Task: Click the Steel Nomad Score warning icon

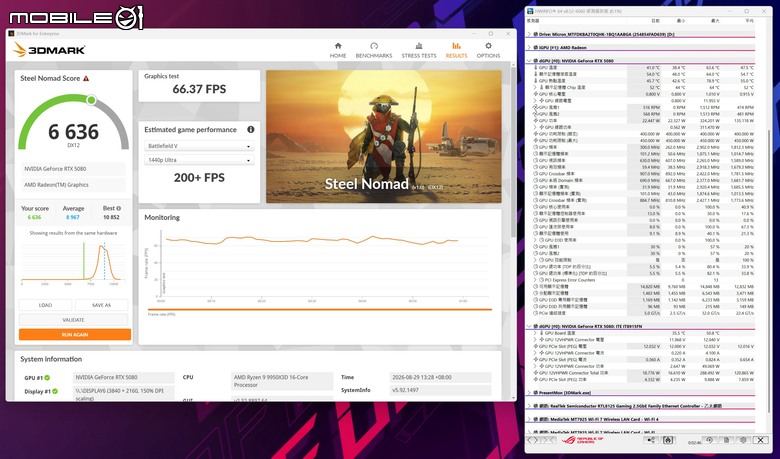Action: 86,78
